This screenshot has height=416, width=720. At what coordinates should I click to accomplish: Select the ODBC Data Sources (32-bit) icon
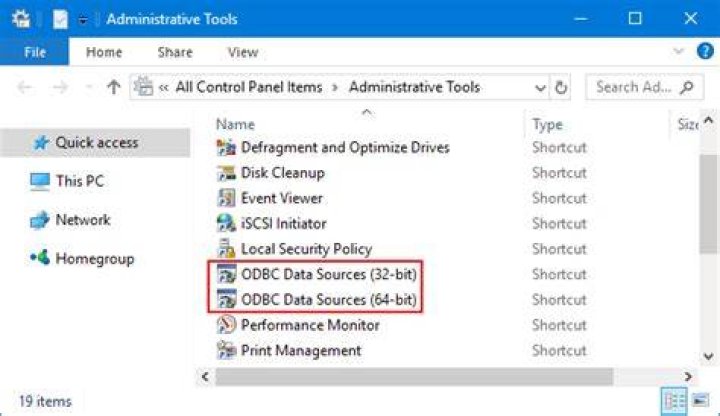coord(226,274)
